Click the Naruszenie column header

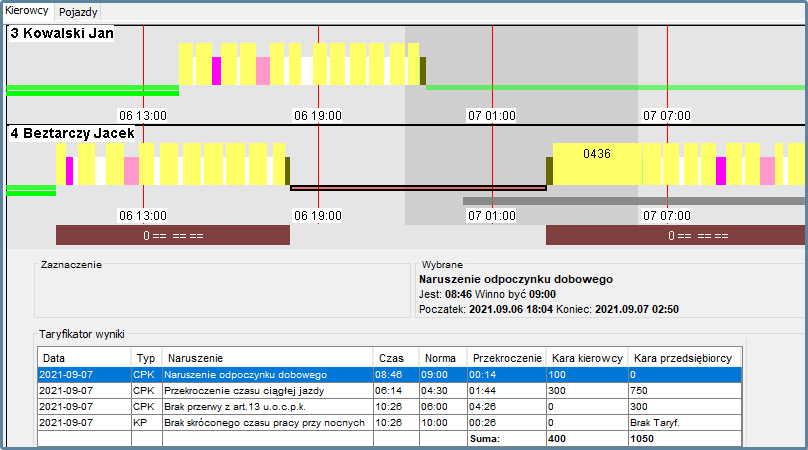click(267, 358)
